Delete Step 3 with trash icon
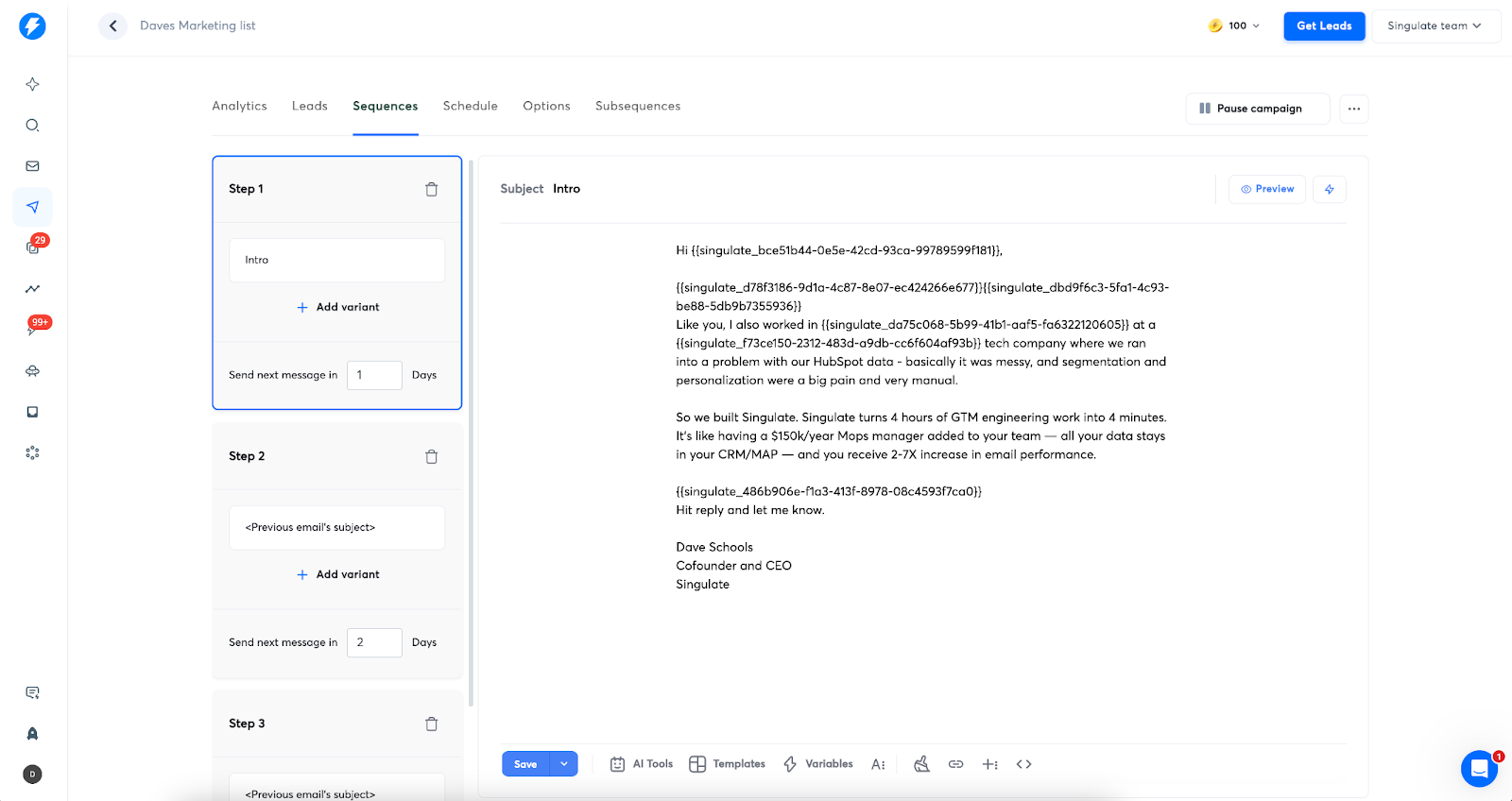Image resolution: width=1512 pixels, height=801 pixels. pos(431,724)
